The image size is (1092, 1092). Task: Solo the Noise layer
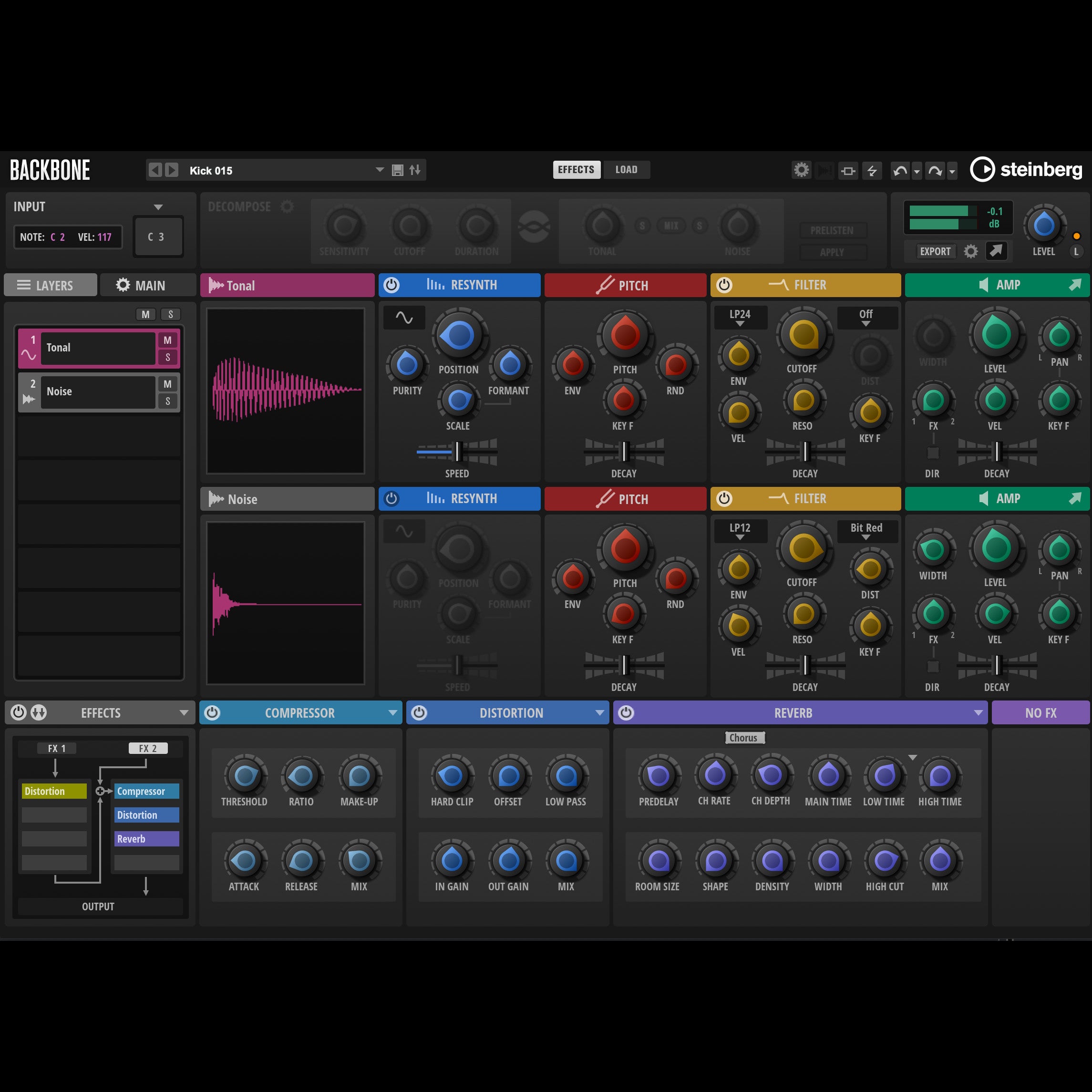[167, 402]
